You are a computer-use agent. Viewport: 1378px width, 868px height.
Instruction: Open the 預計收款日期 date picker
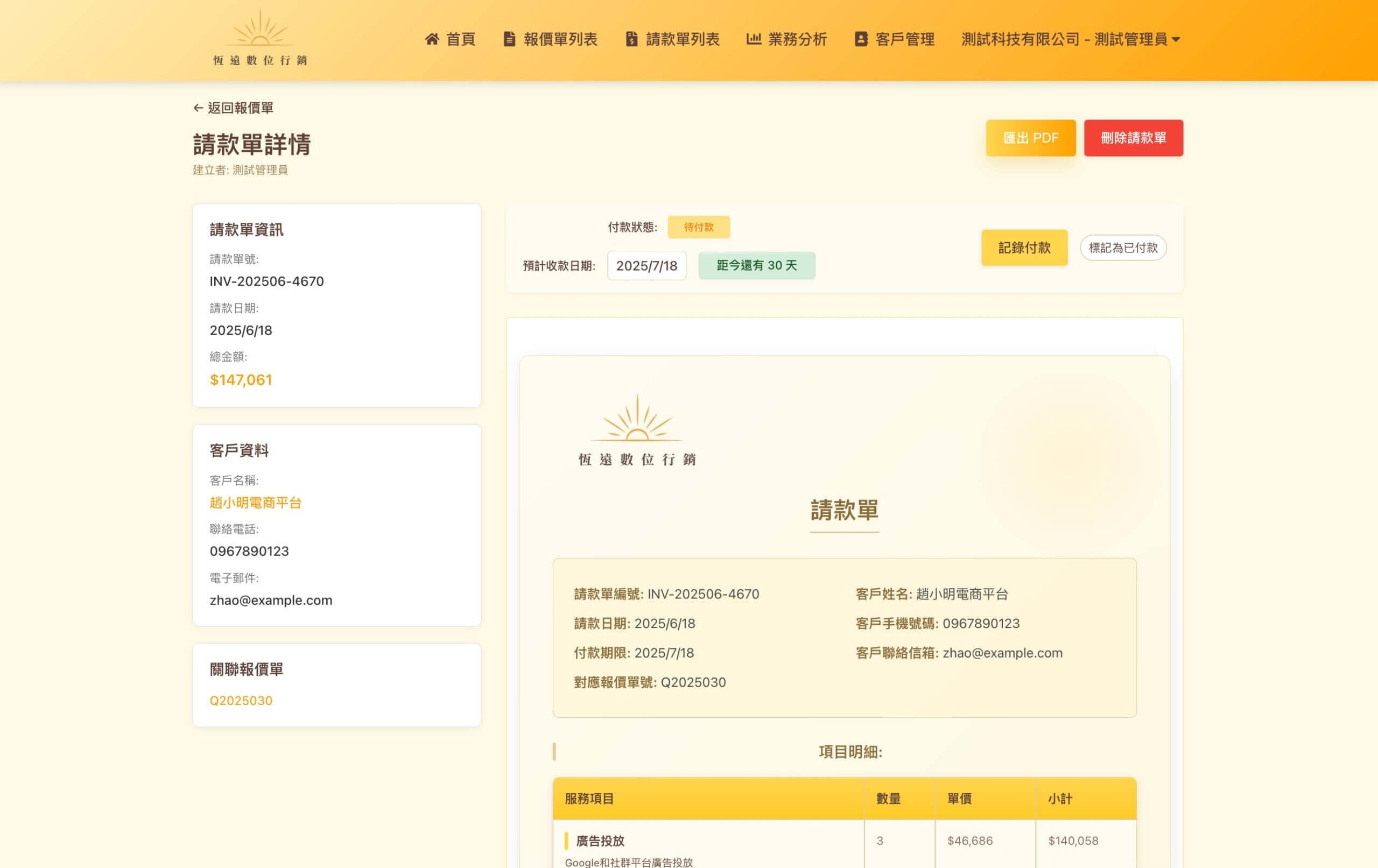click(646, 265)
